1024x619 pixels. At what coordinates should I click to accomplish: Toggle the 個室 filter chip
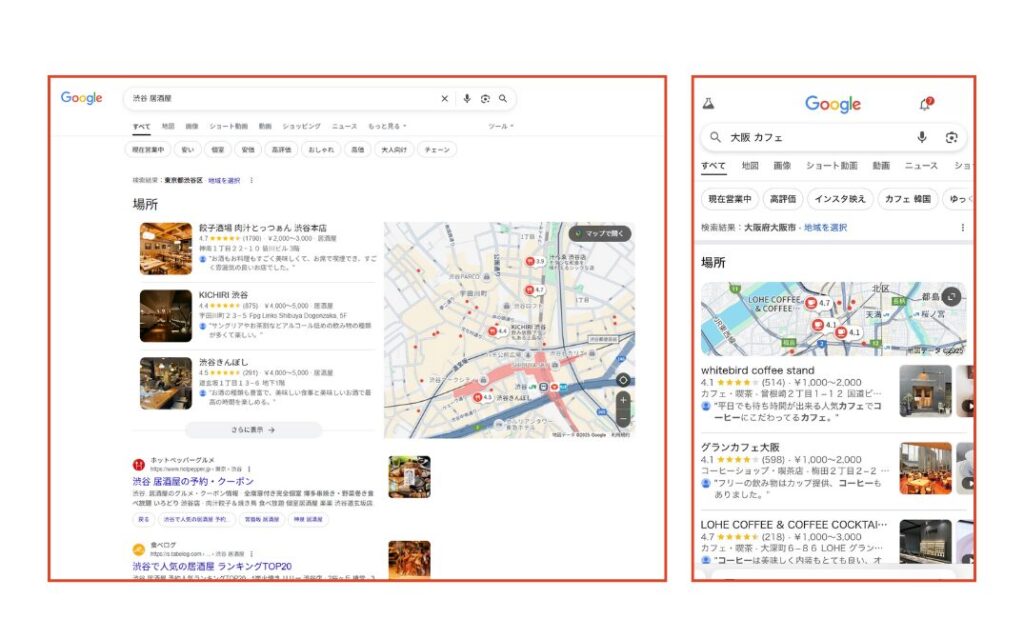tap(217, 150)
